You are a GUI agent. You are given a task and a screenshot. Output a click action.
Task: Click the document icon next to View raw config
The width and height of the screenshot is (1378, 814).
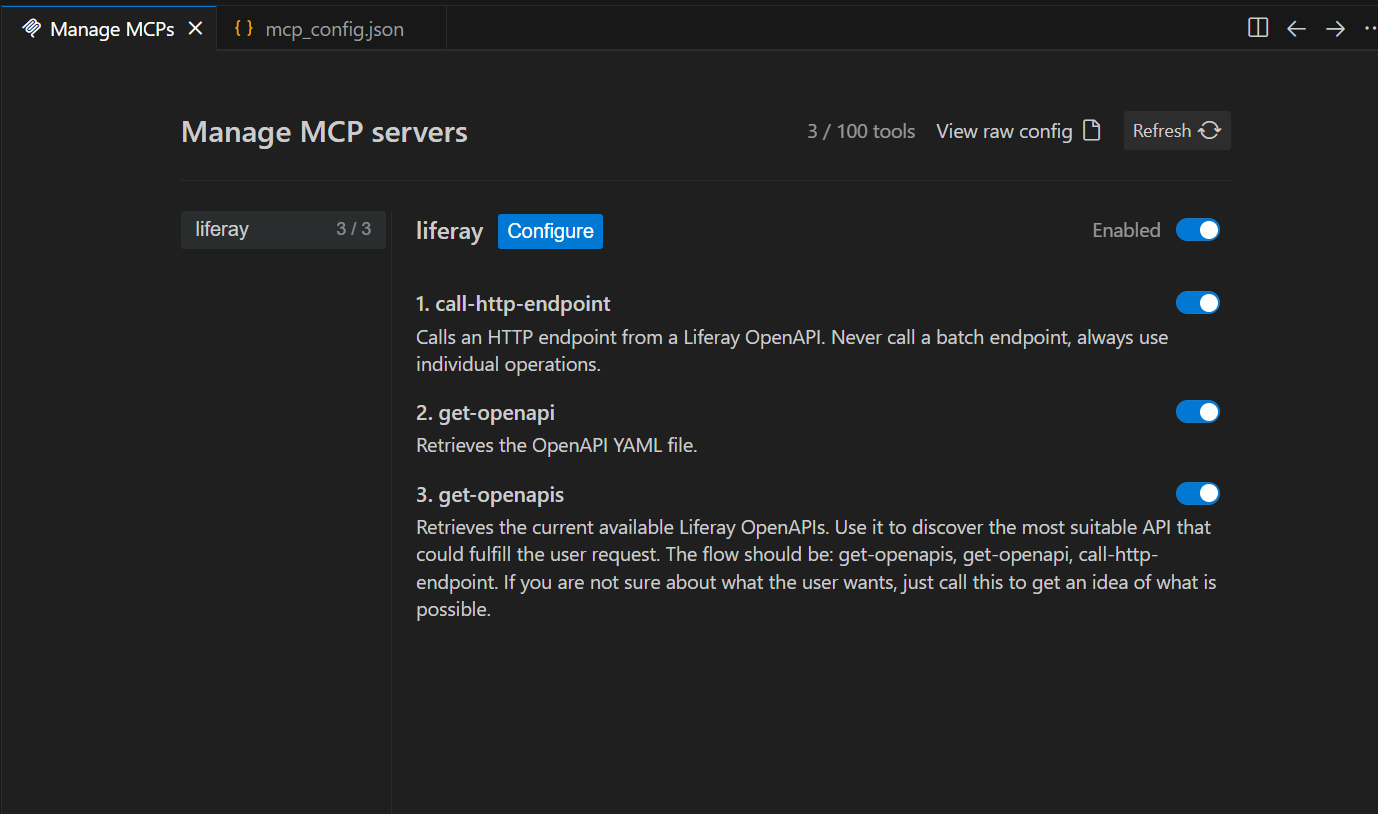(1092, 130)
